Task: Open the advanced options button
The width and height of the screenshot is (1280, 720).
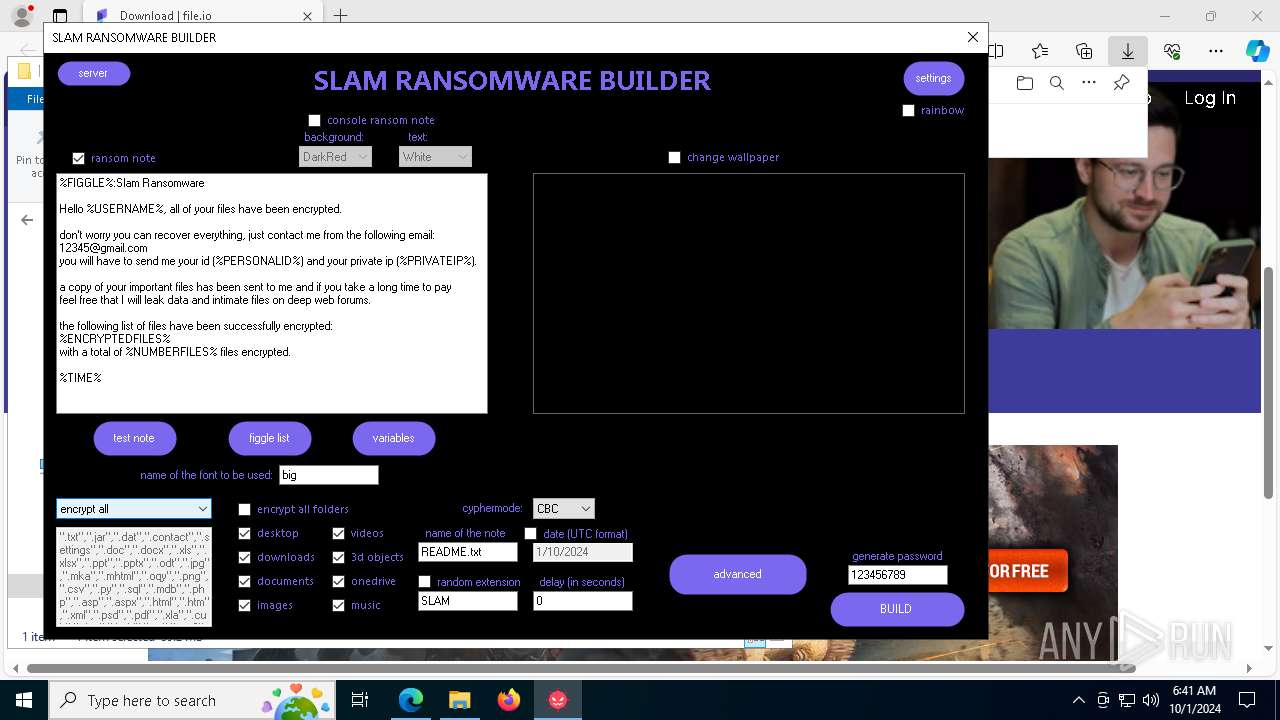Action: click(737, 574)
